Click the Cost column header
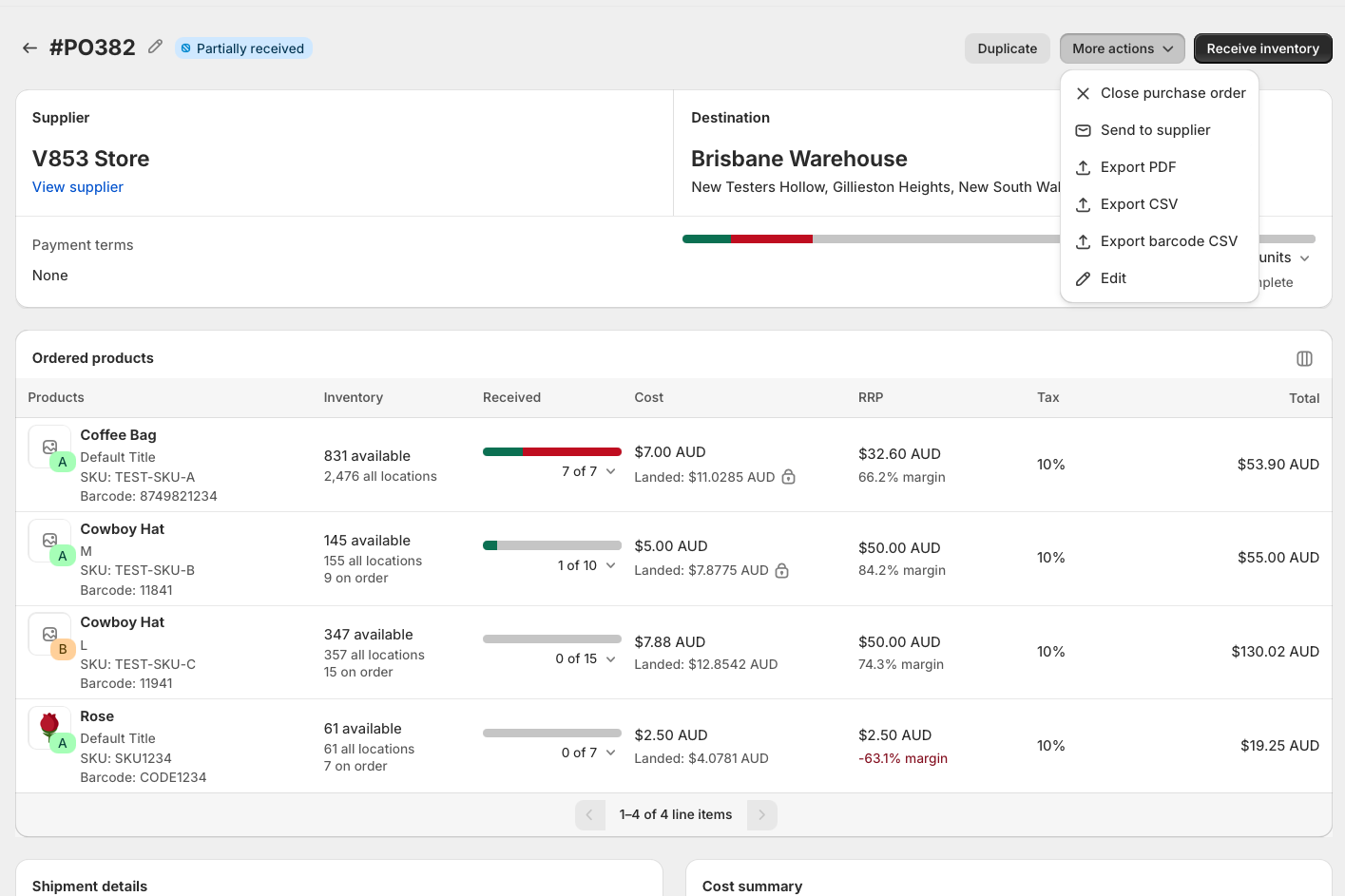 [649, 397]
